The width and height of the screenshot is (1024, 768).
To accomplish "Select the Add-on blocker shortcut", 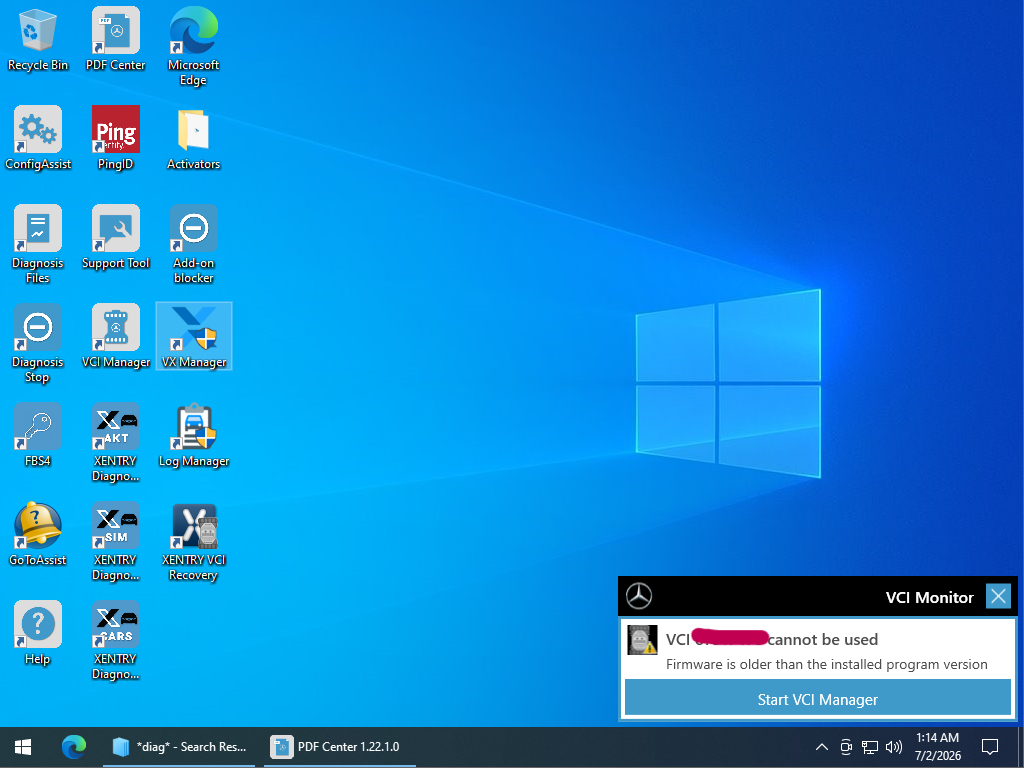I will coord(193,244).
